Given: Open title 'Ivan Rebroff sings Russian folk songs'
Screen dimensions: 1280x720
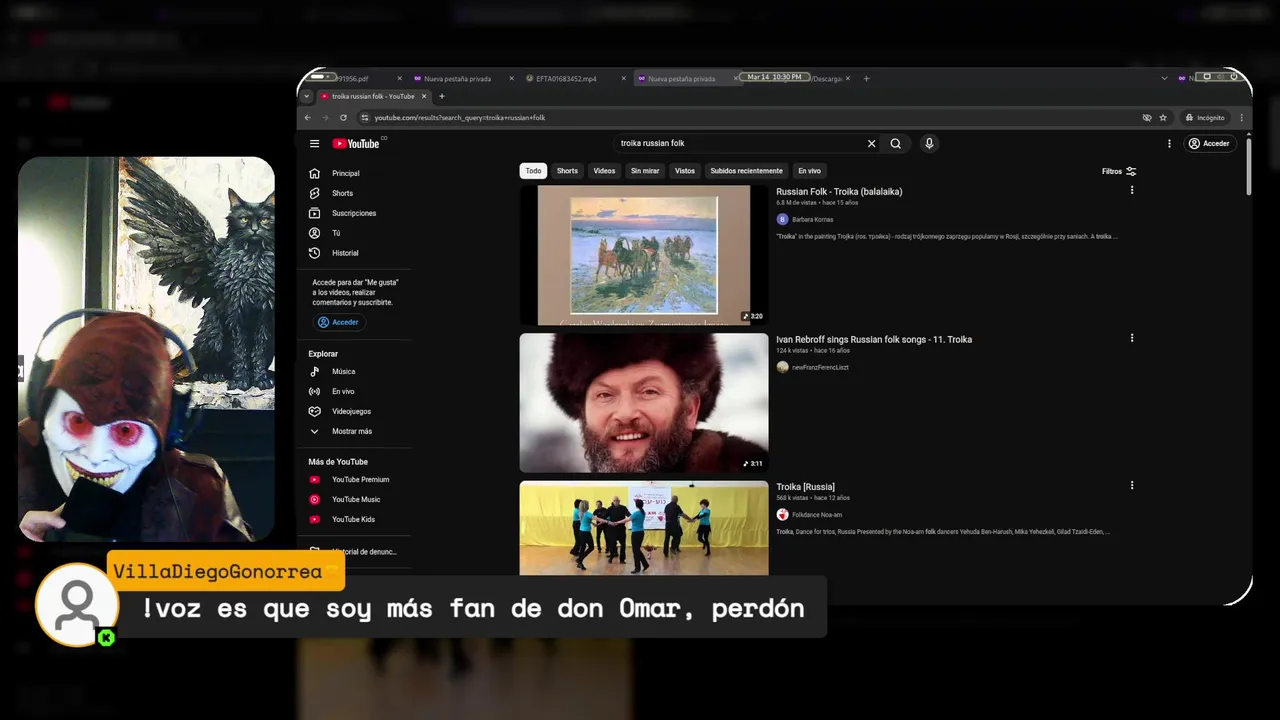Looking at the screenshot, I should (x=874, y=339).
